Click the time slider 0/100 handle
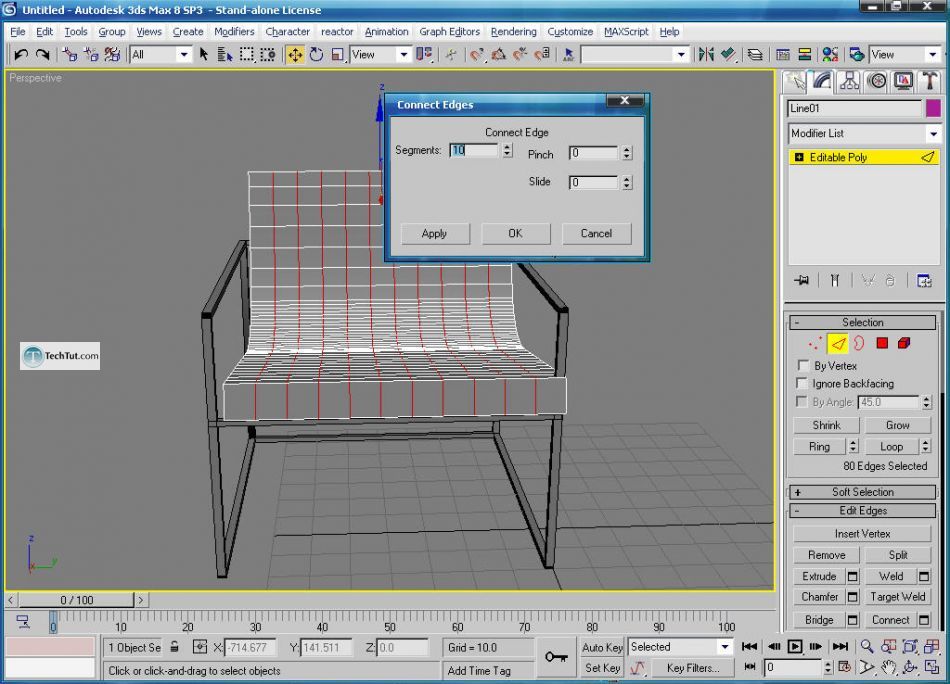The width and height of the screenshot is (950, 684). (76, 600)
